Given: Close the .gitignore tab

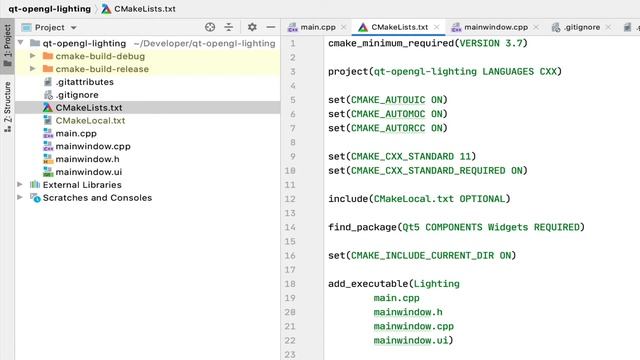Looking at the screenshot, I should point(609,27).
